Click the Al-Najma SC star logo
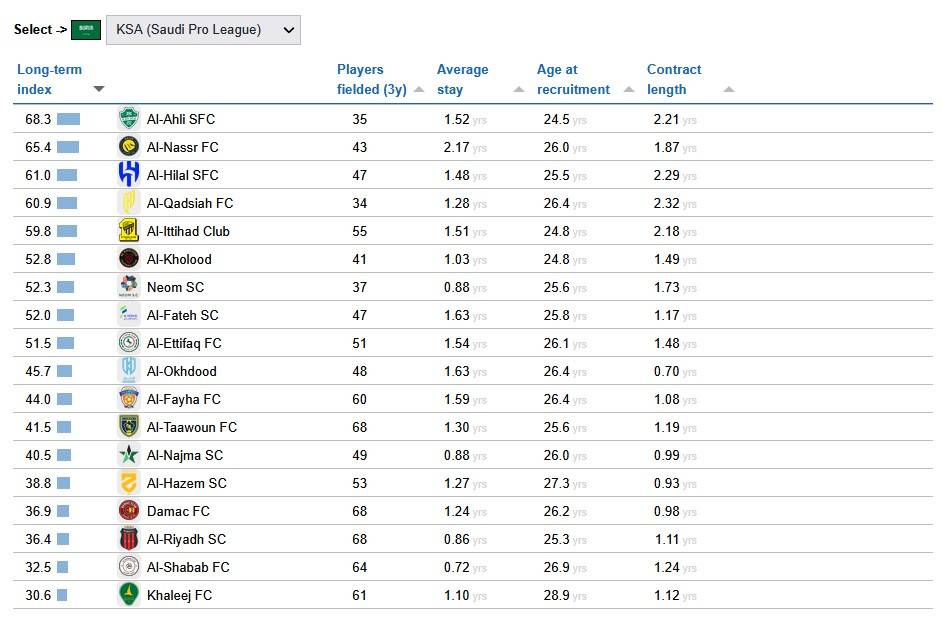This screenshot has width=942, height=620. 128,455
